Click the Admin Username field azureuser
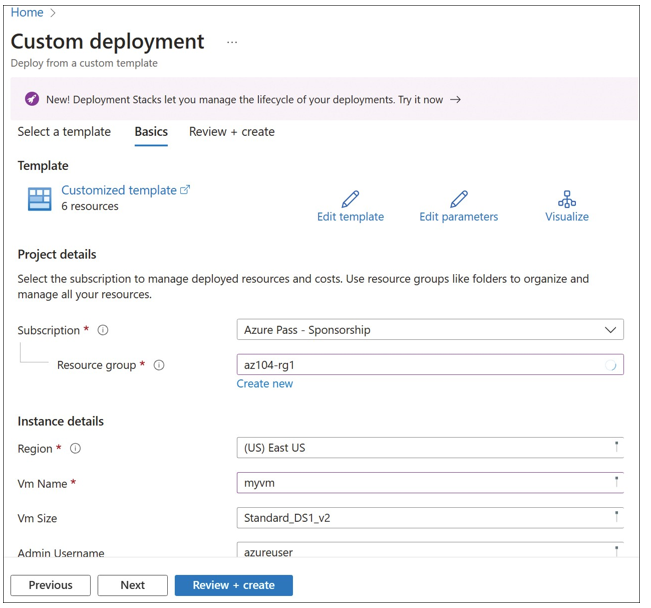The image size is (651, 608). pyautogui.click(x=430, y=550)
